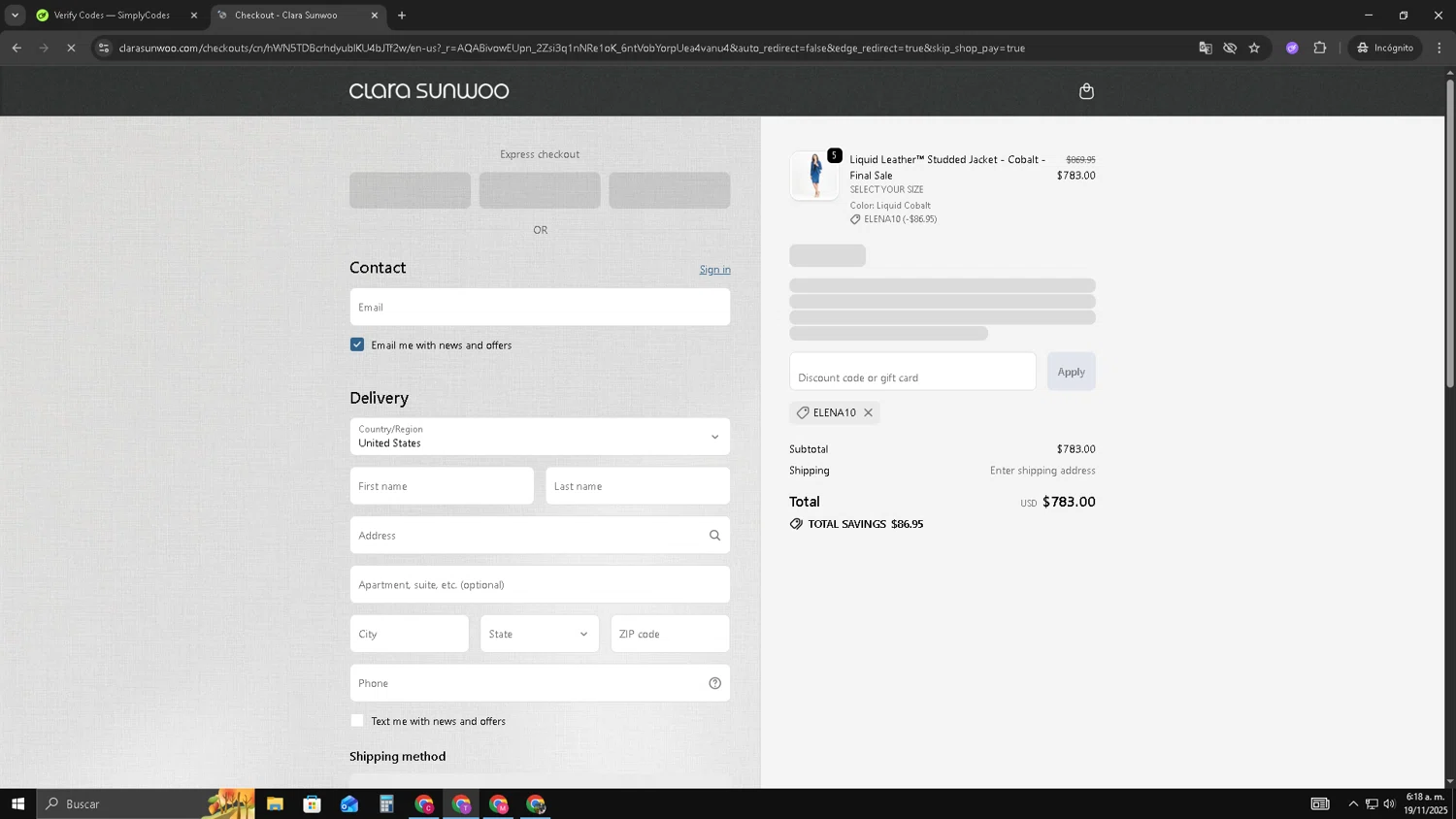Click the phone help question mark icon
The height and width of the screenshot is (819, 1456).
coord(715,683)
